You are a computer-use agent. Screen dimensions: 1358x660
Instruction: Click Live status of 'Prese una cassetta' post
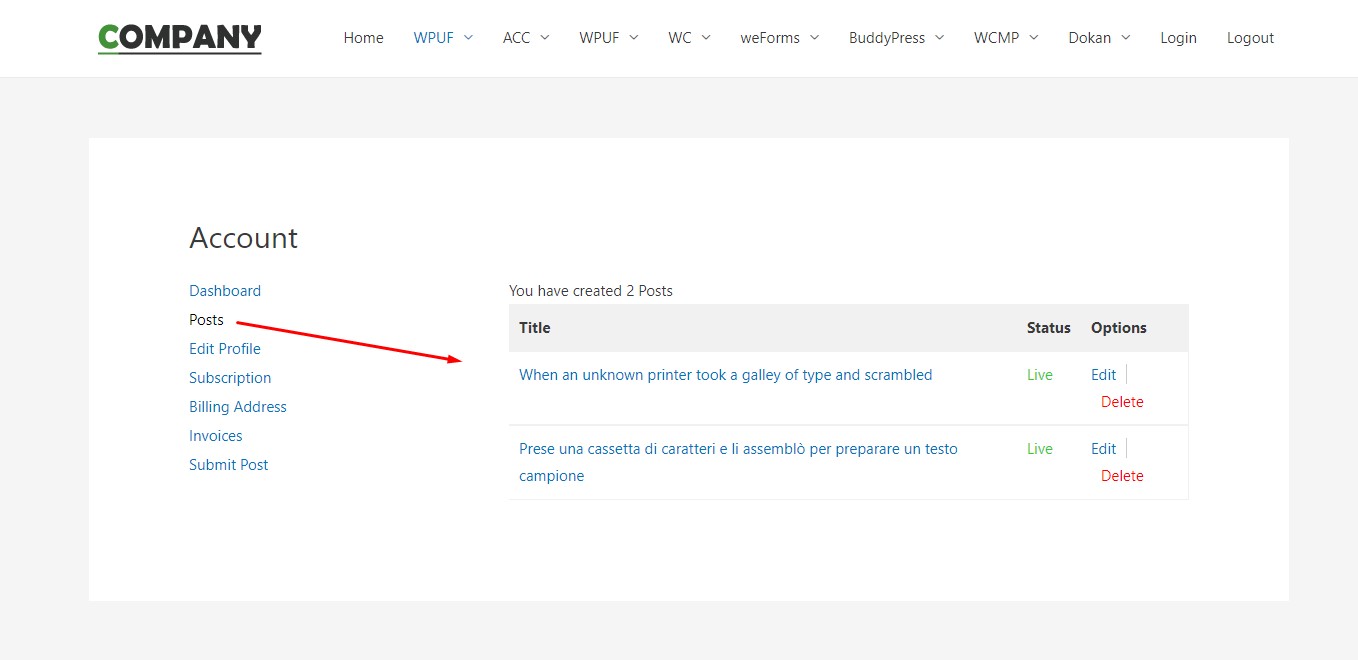click(x=1040, y=449)
